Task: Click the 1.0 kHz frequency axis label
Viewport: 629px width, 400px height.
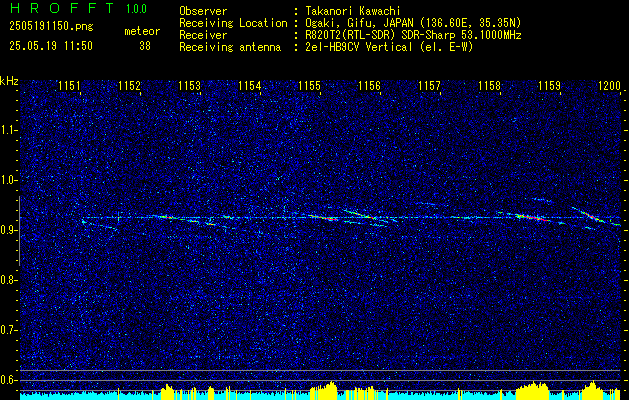Action: (9, 180)
